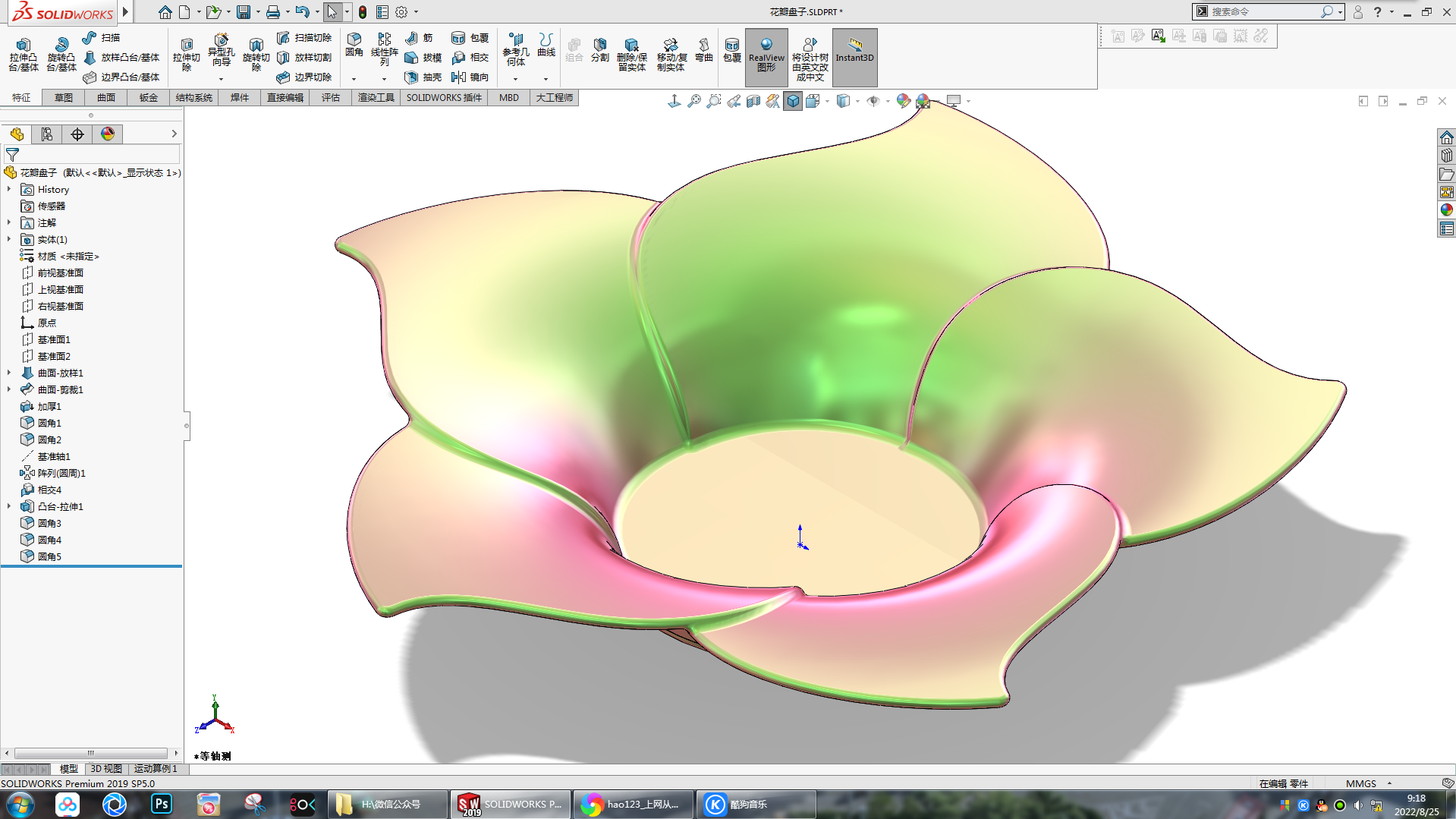Image resolution: width=1456 pixels, height=819 pixels.
Task: Select the Extruded Cut (拉伸切除) tool
Action: [186, 55]
